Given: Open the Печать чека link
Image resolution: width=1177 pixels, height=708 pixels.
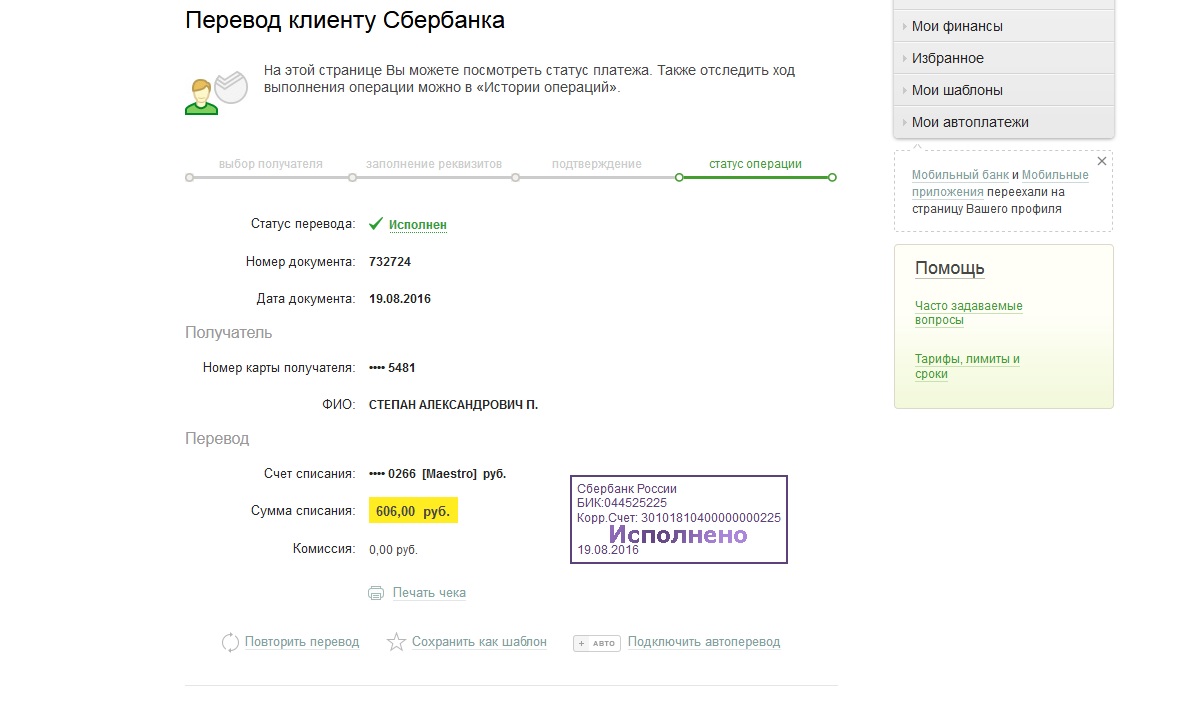Looking at the screenshot, I should (x=429, y=593).
